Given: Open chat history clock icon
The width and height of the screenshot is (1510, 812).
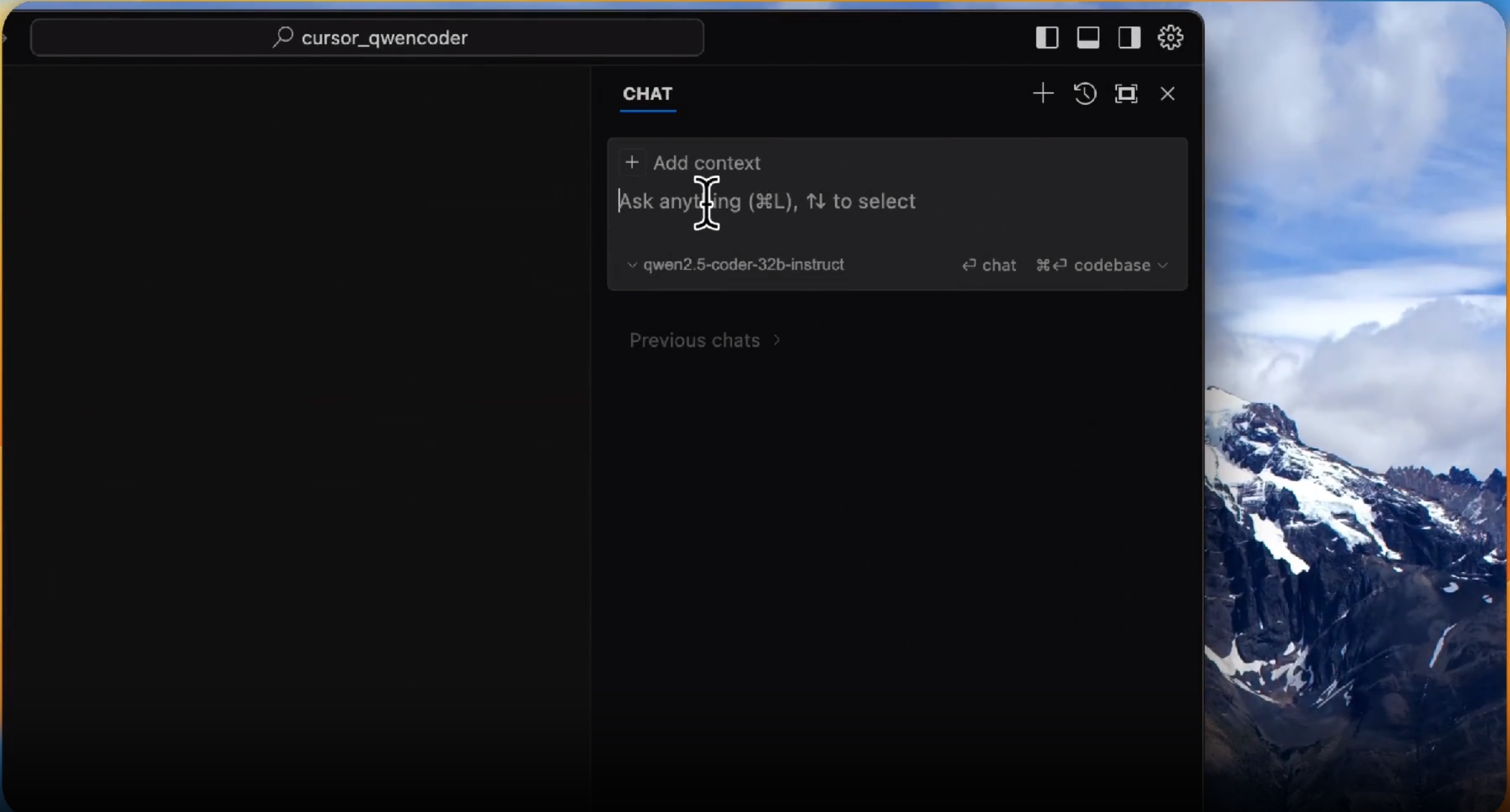Looking at the screenshot, I should coord(1085,93).
